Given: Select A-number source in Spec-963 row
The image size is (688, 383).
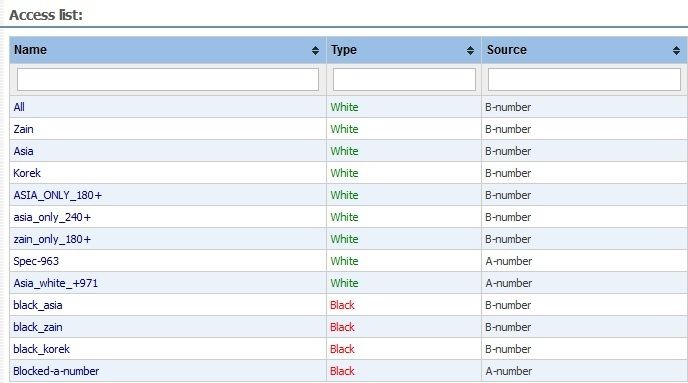Looking at the screenshot, I should [509, 261].
